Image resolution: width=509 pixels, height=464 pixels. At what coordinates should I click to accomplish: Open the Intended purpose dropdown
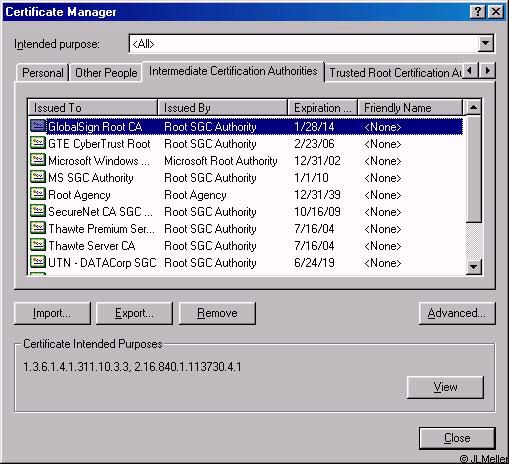coord(486,43)
